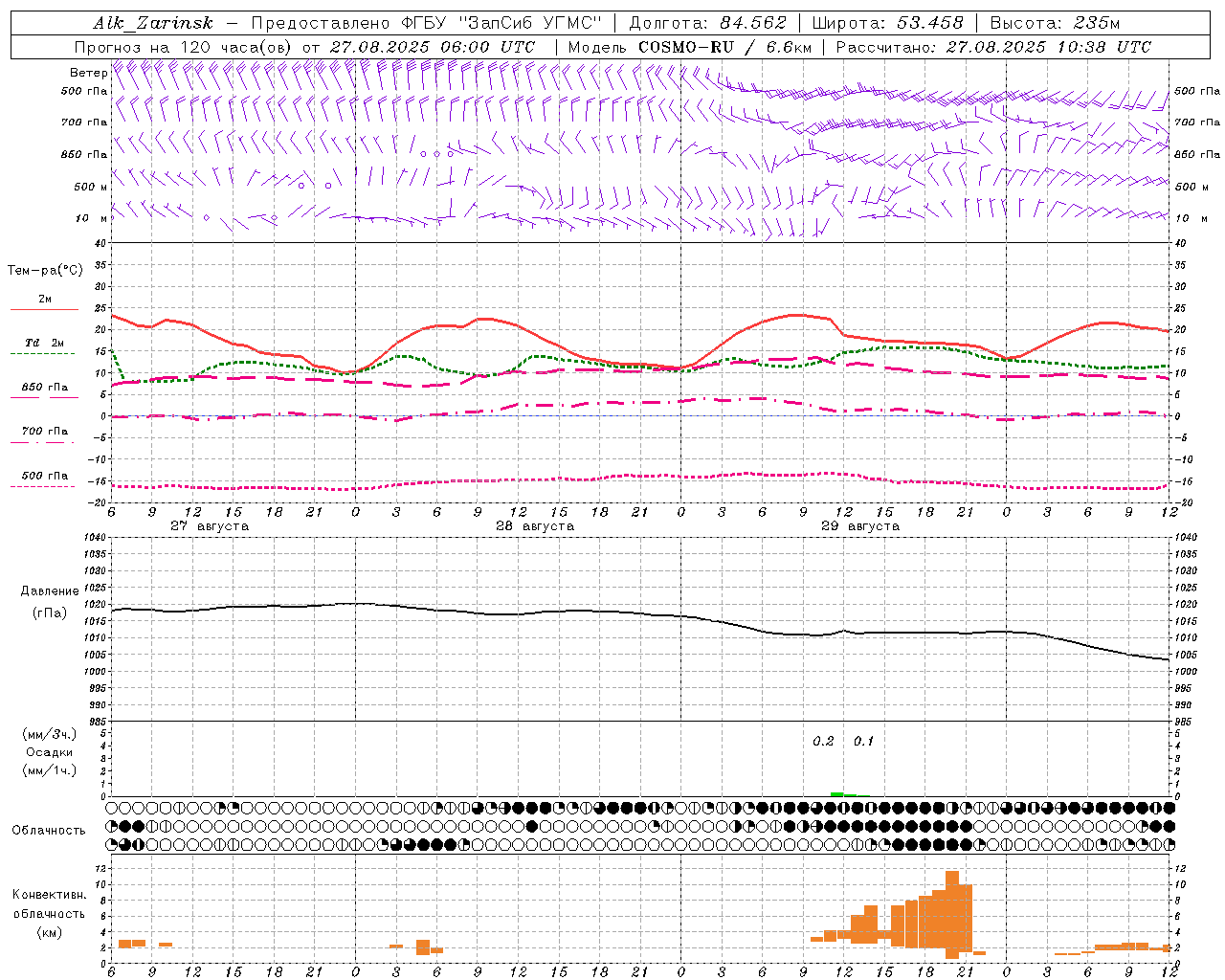Screen dimensions: 1225x980
Task: Click the latitude value Широта: 53.458
Action: click(x=888, y=23)
